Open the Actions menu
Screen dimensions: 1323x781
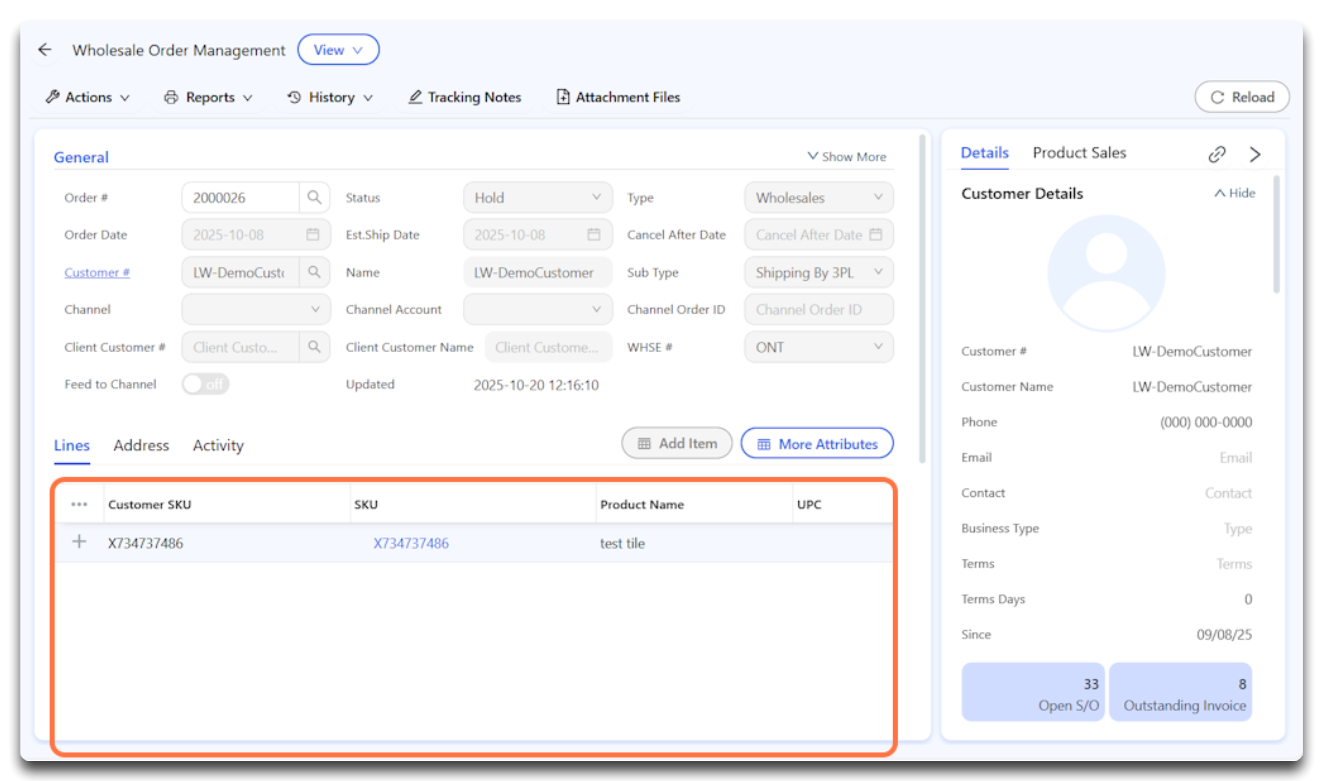(88, 97)
